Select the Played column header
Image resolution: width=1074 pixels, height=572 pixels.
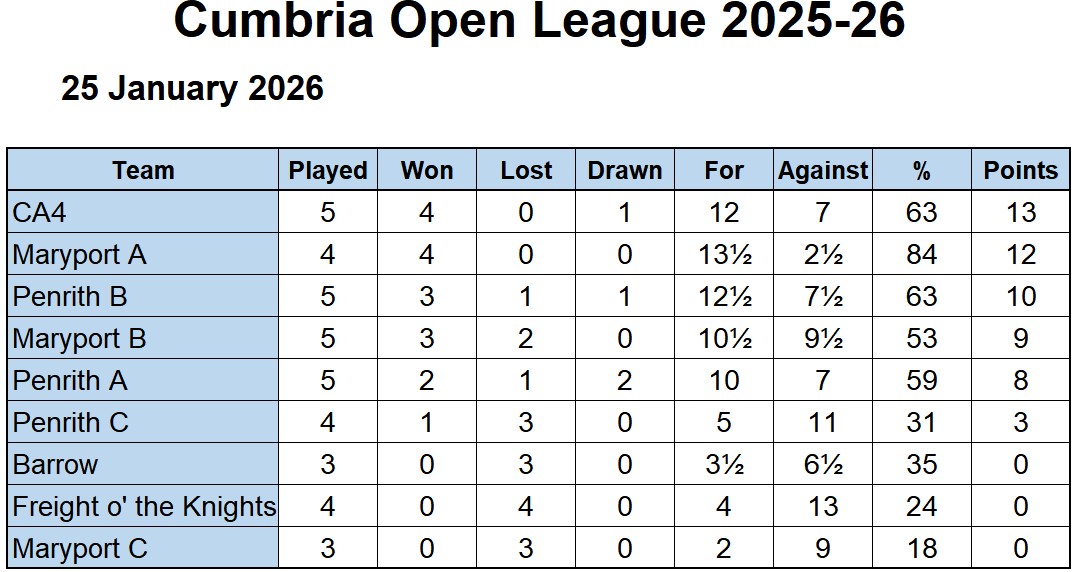click(328, 170)
